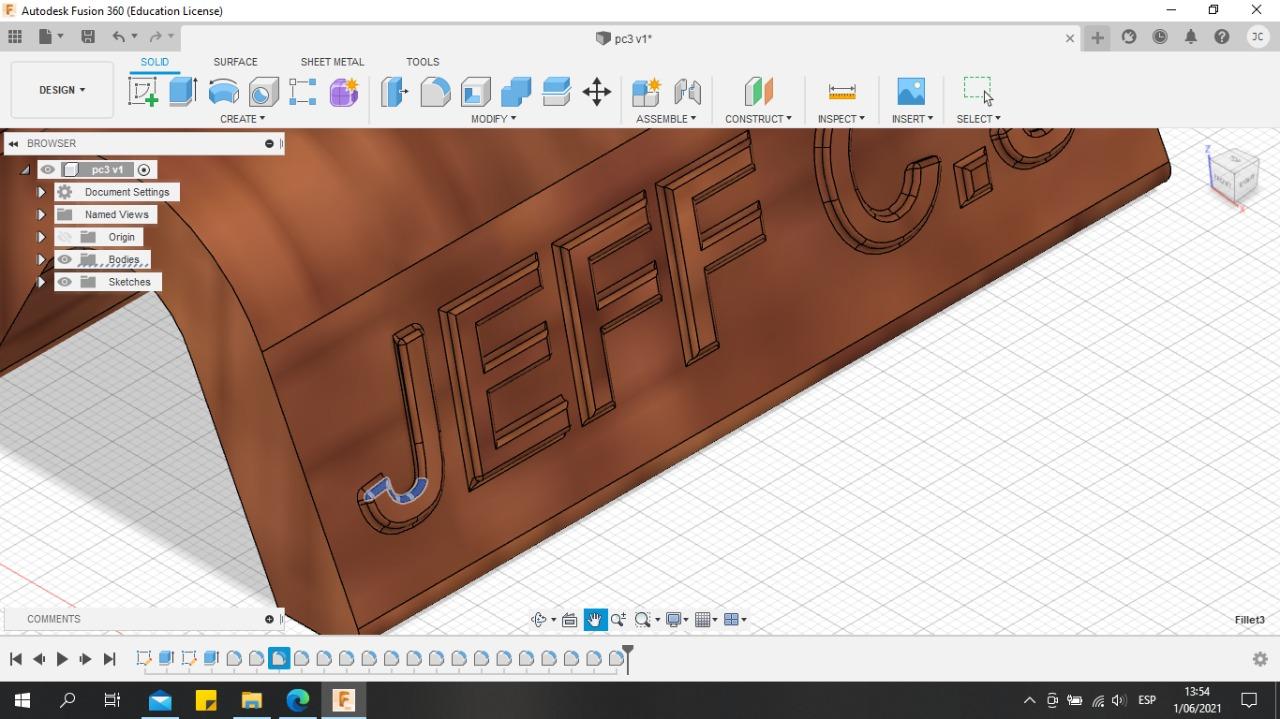Screen dimensions: 1280x719
Task: Hide the Sketches folder
Action: pos(65,282)
